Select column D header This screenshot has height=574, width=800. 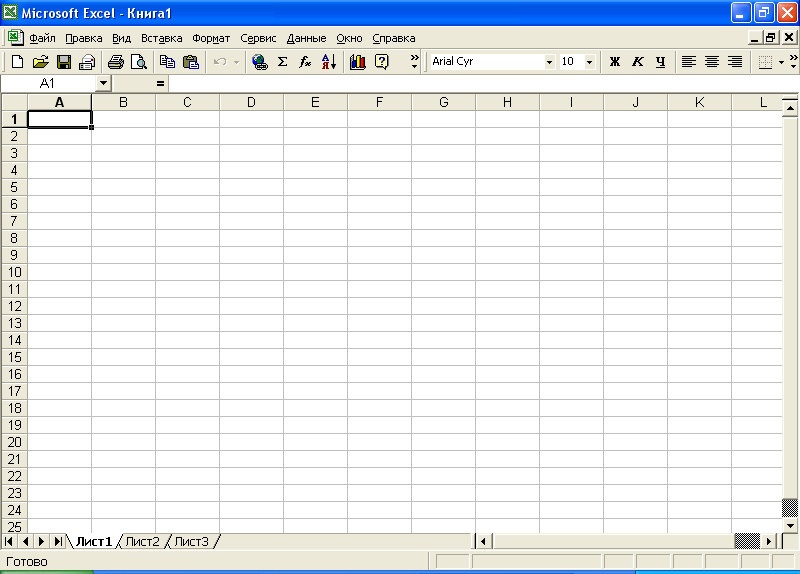251,103
